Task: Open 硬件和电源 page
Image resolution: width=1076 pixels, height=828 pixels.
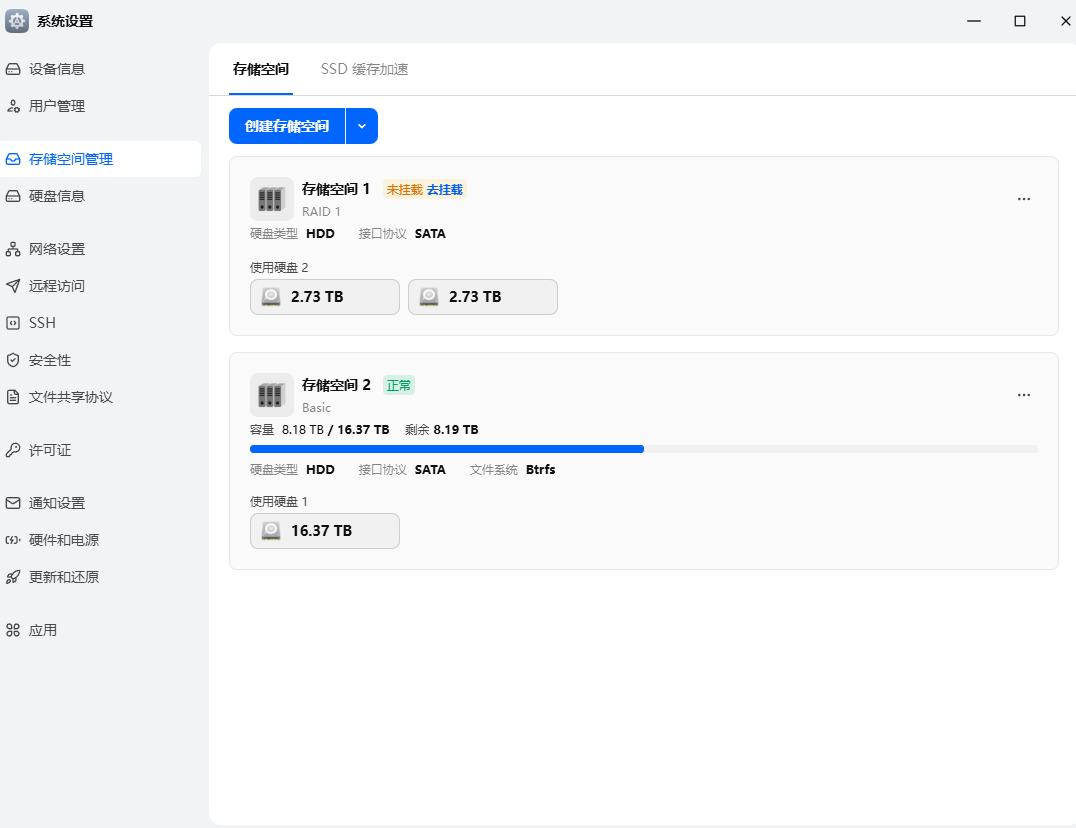Action: click(101, 540)
